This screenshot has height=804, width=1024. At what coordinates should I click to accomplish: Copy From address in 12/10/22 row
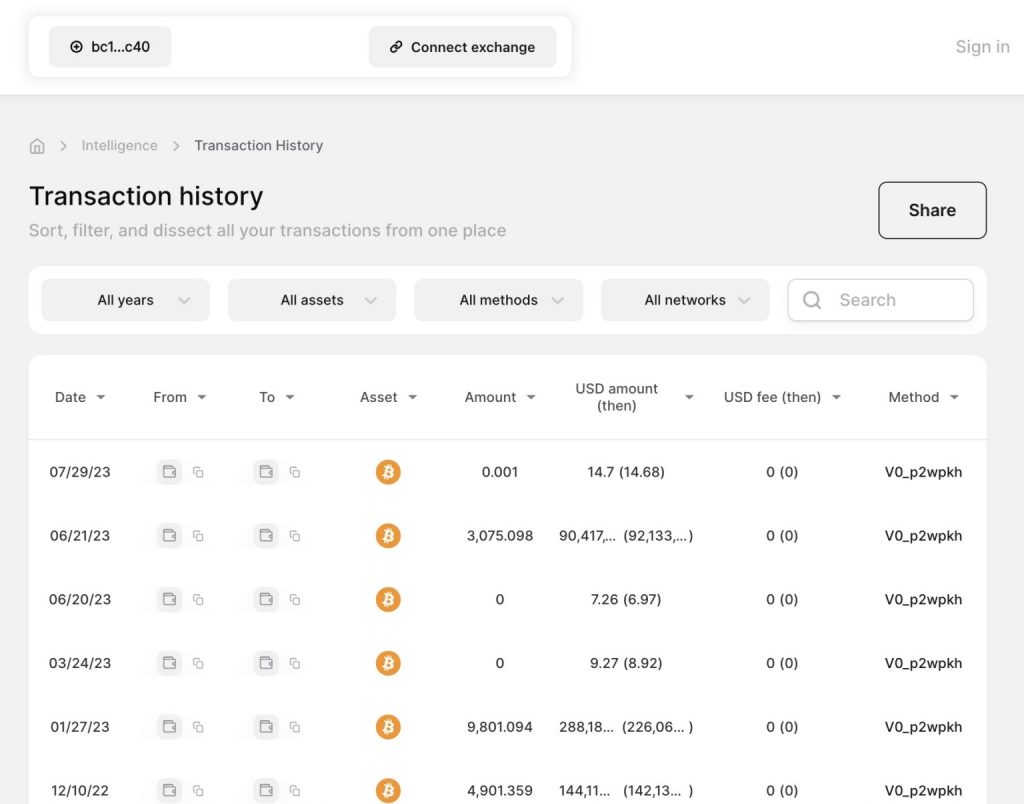tap(198, 790)
